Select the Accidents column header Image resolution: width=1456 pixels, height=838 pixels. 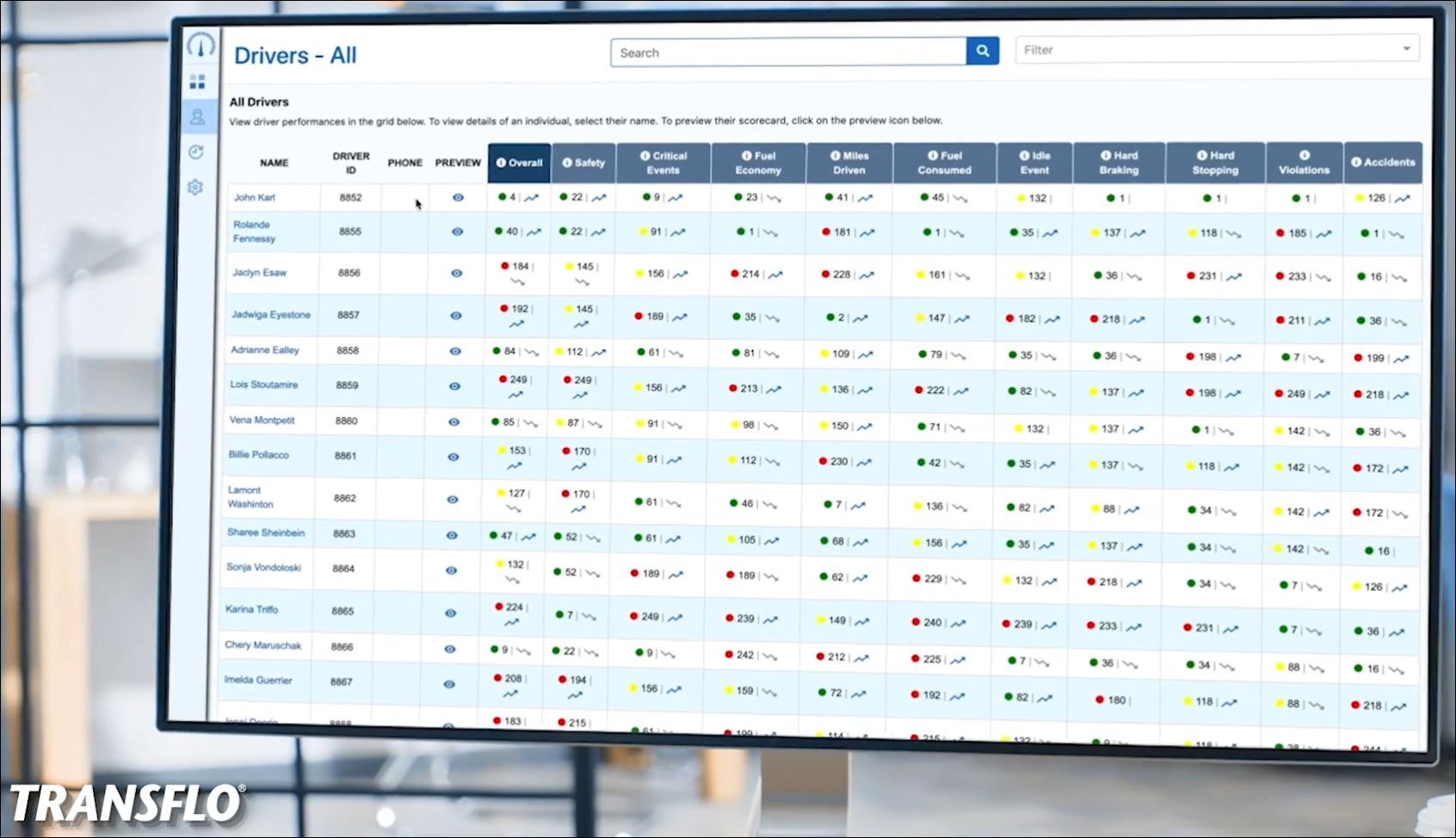(x=1383, y=162)
